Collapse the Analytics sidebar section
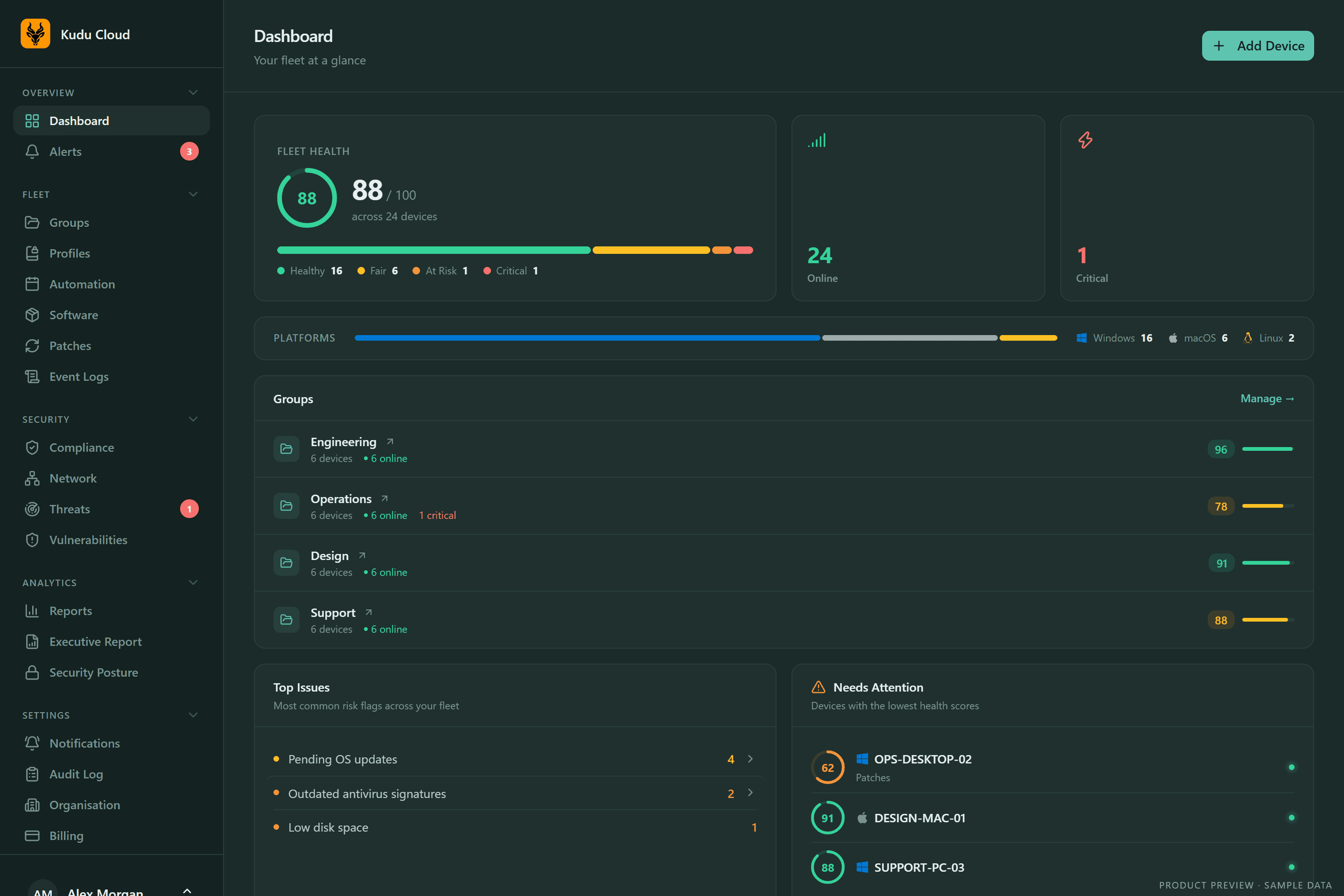 pos(193,583)
